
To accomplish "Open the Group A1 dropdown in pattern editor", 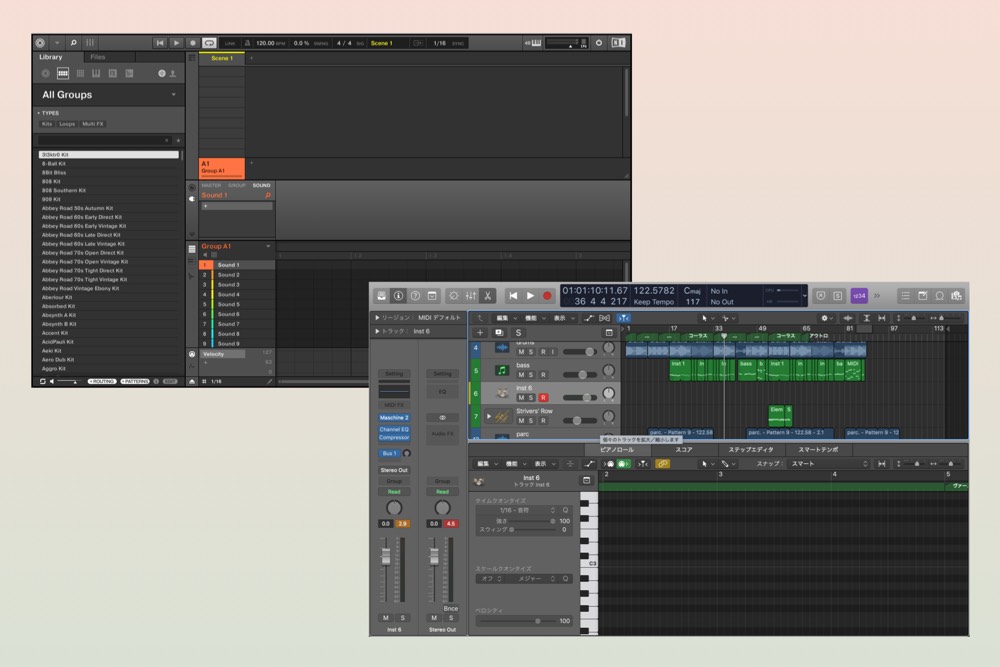I will [x=268, y=246].
